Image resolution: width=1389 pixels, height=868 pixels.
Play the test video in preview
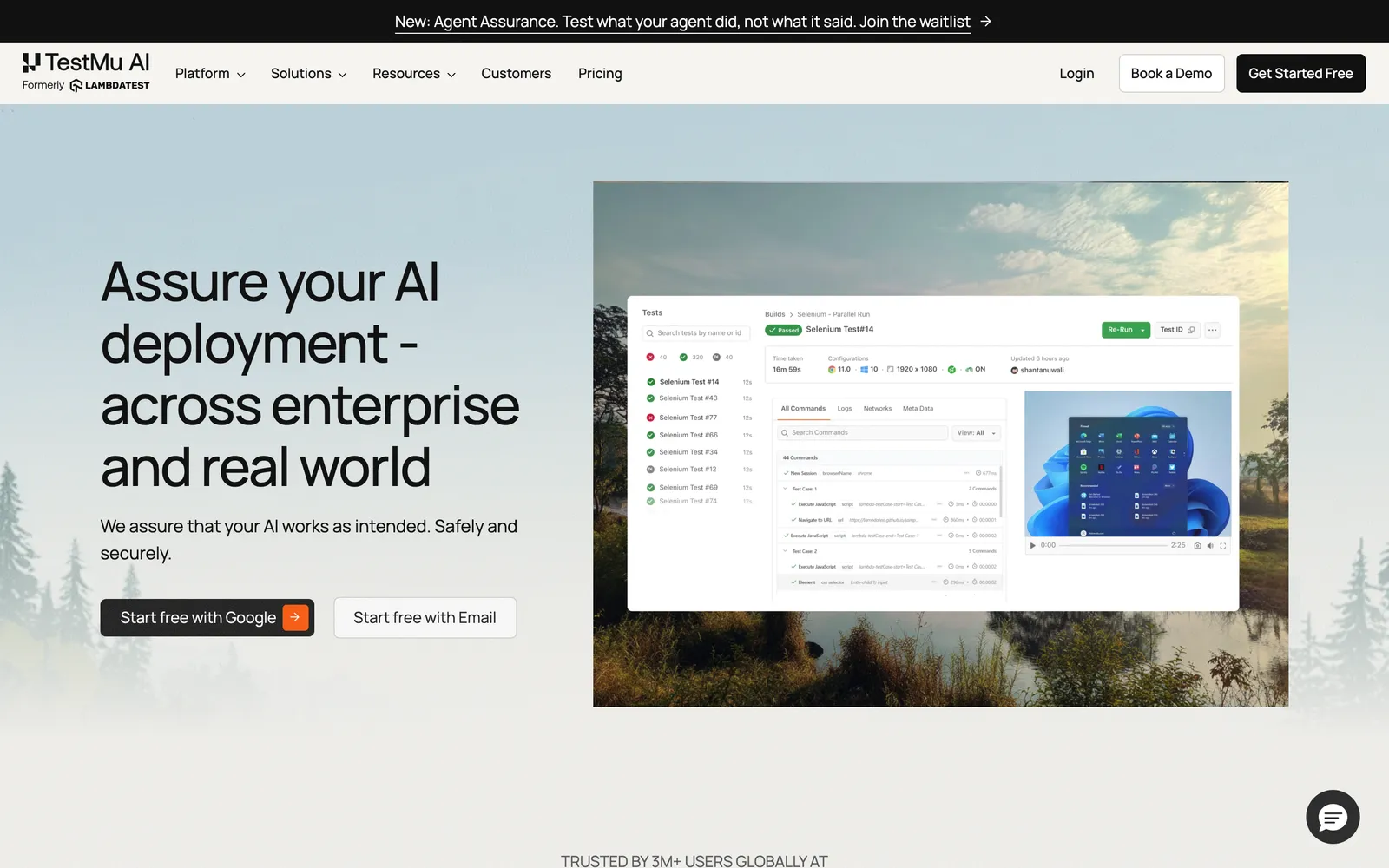coord(1032,545)
